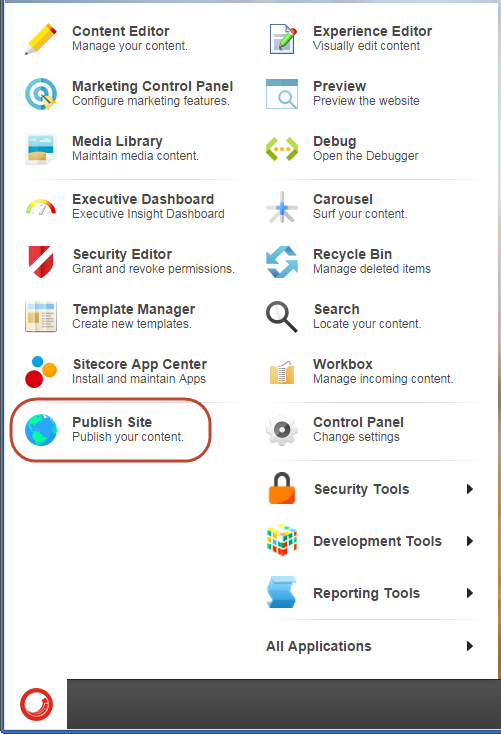Image resolution: width=501 pixels, height=734 pixels.
Task: Click the Search magnifying glass icon
Action: point(282,317)
